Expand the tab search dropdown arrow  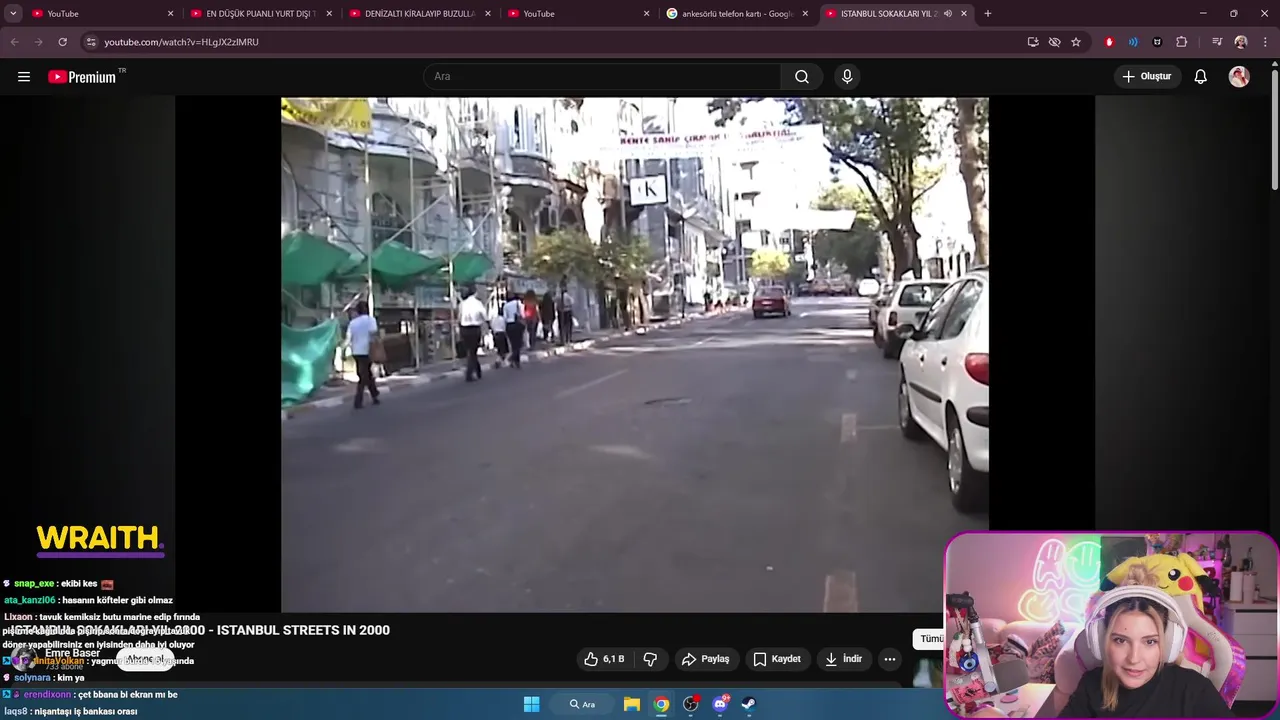(13, 14)
